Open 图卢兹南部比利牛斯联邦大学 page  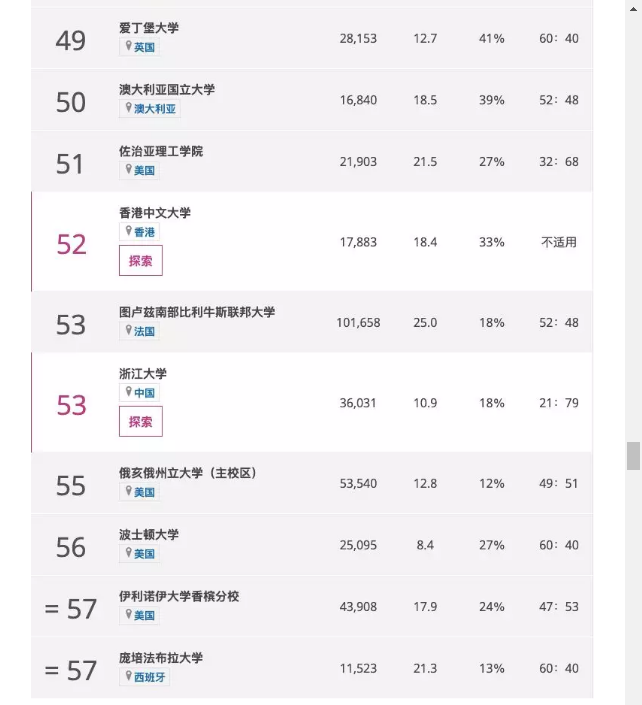click(x=197, y=312)
